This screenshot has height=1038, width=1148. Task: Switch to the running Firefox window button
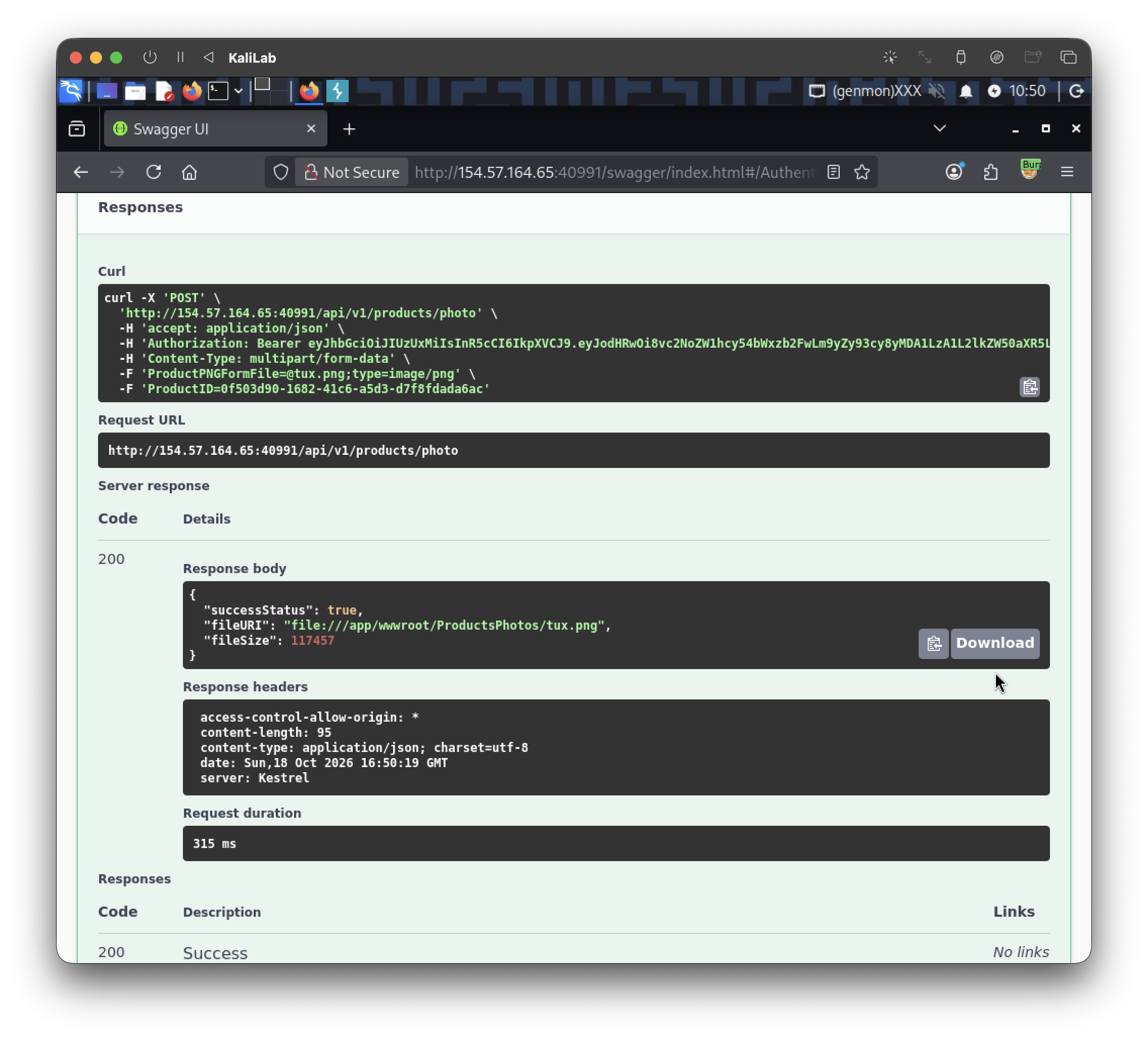tap(309, 91)
